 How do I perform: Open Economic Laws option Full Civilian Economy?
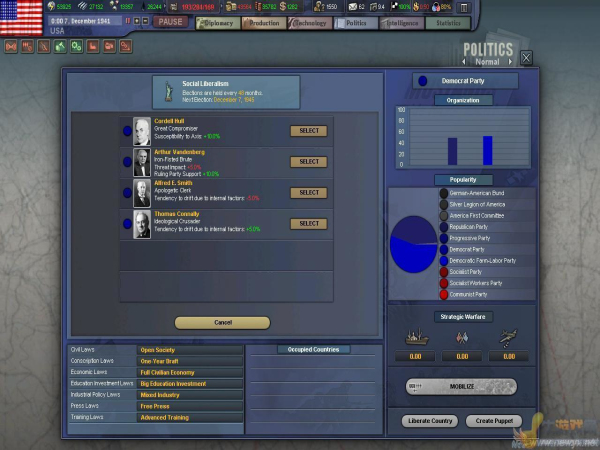coord(190,372)
